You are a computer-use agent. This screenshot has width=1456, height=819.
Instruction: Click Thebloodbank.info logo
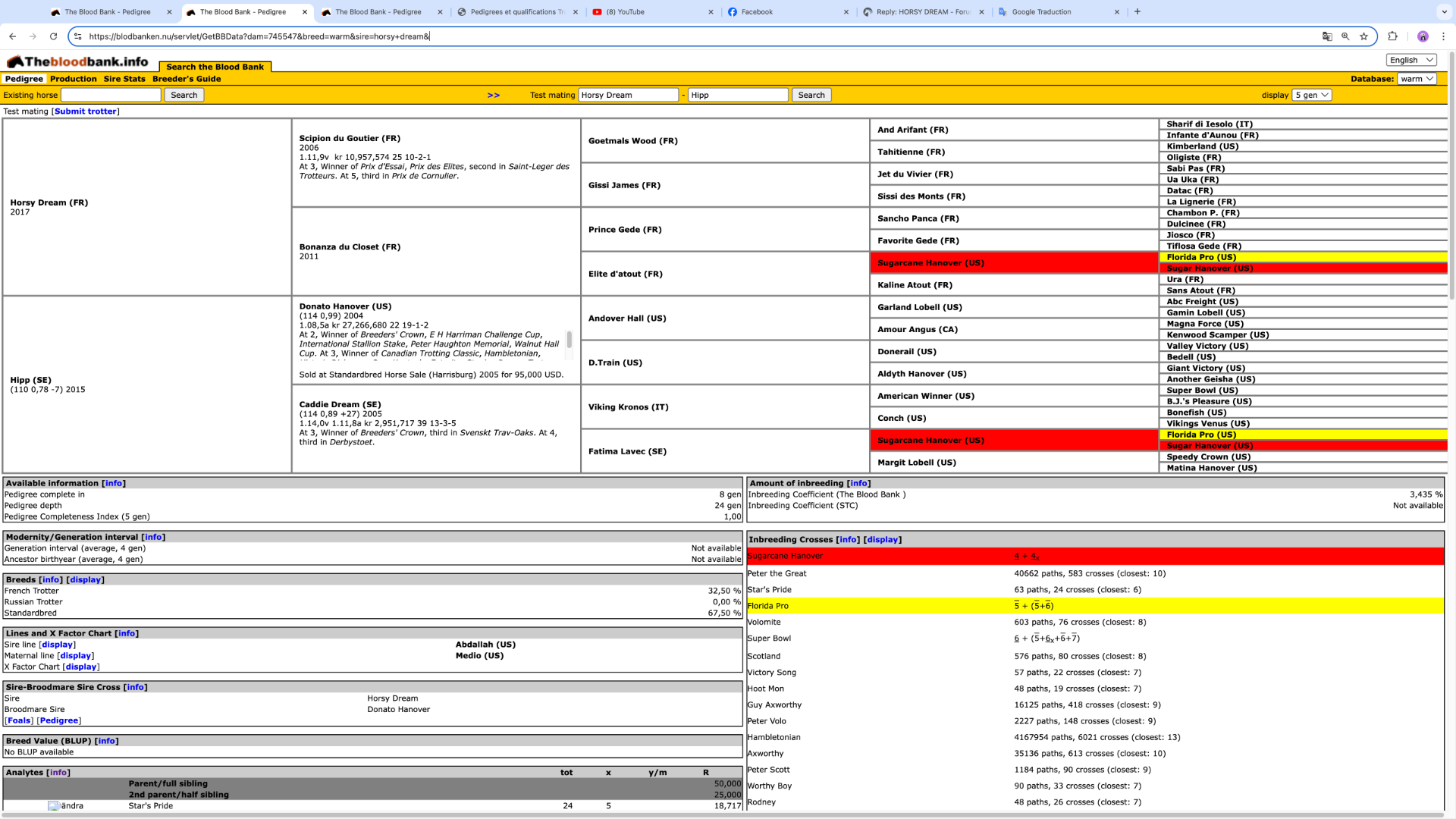click(77, 61)
